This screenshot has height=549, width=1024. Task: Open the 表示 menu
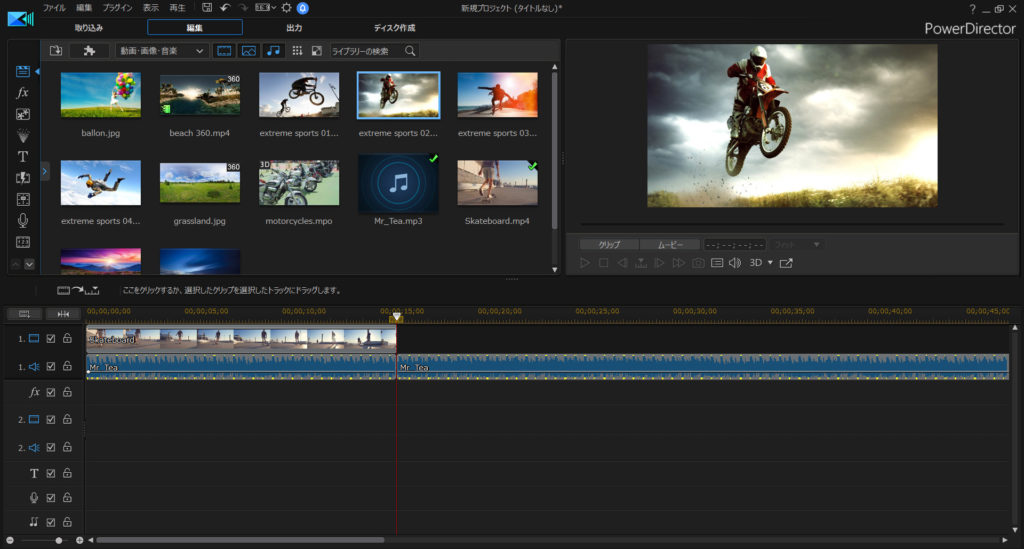150,8
